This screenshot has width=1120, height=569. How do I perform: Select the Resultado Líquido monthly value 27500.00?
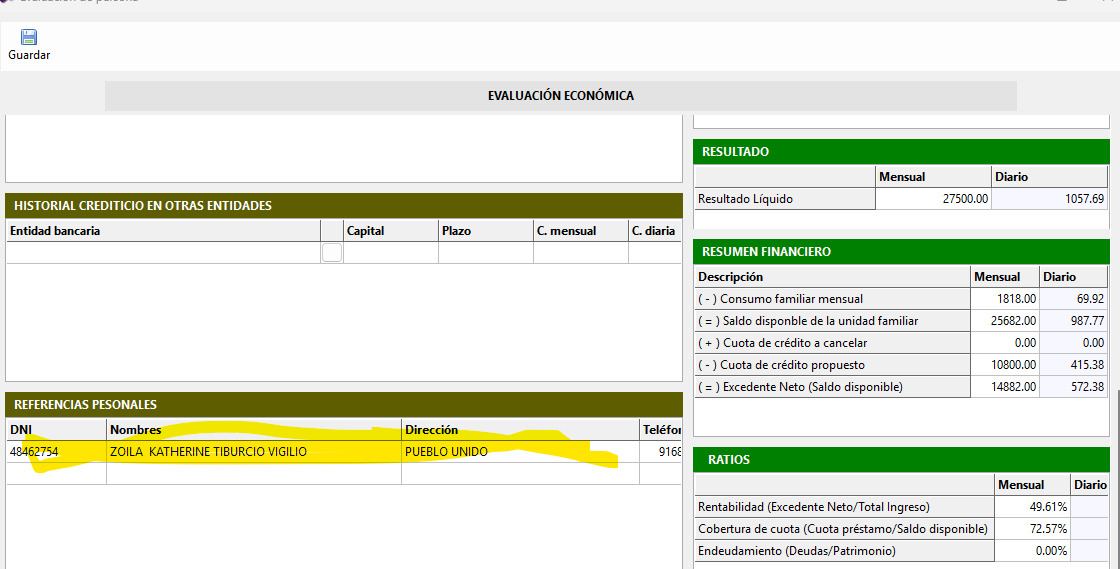coord(933,199)
